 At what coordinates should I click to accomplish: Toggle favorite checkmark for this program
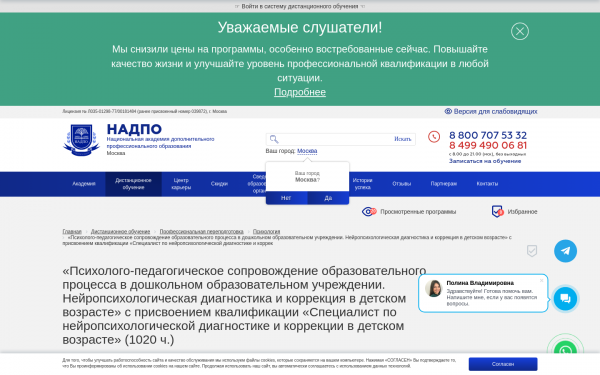[x=532, y=251]
